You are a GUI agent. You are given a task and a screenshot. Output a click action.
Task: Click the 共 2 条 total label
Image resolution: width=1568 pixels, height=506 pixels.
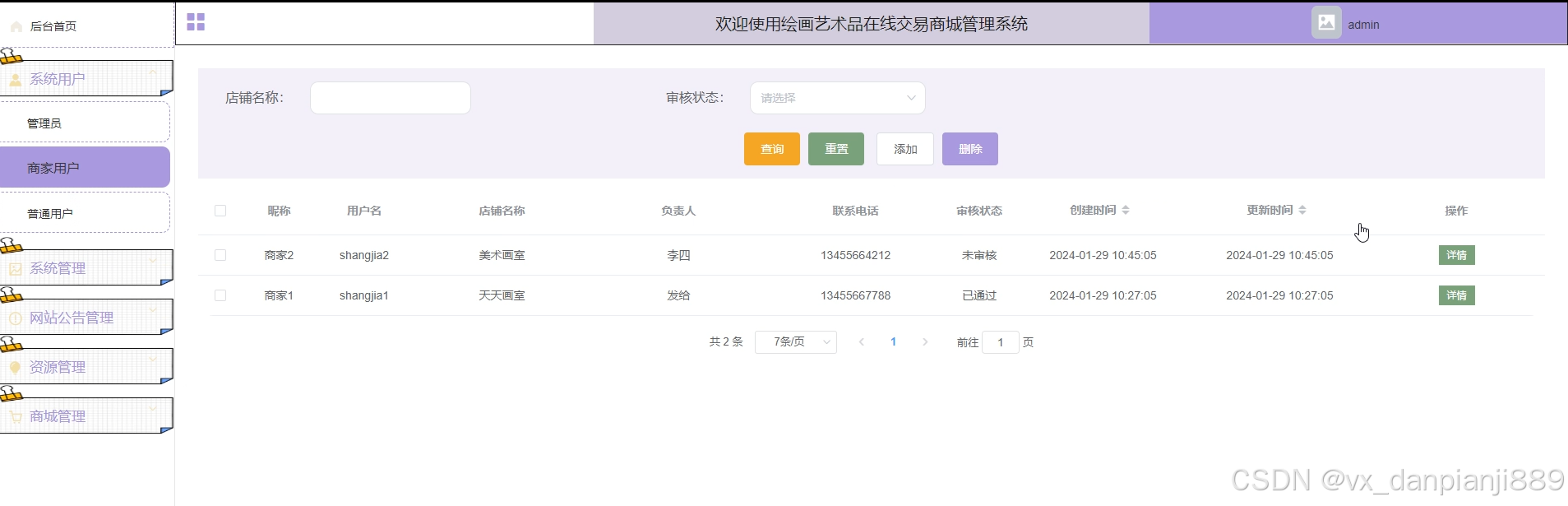(726, 341)
